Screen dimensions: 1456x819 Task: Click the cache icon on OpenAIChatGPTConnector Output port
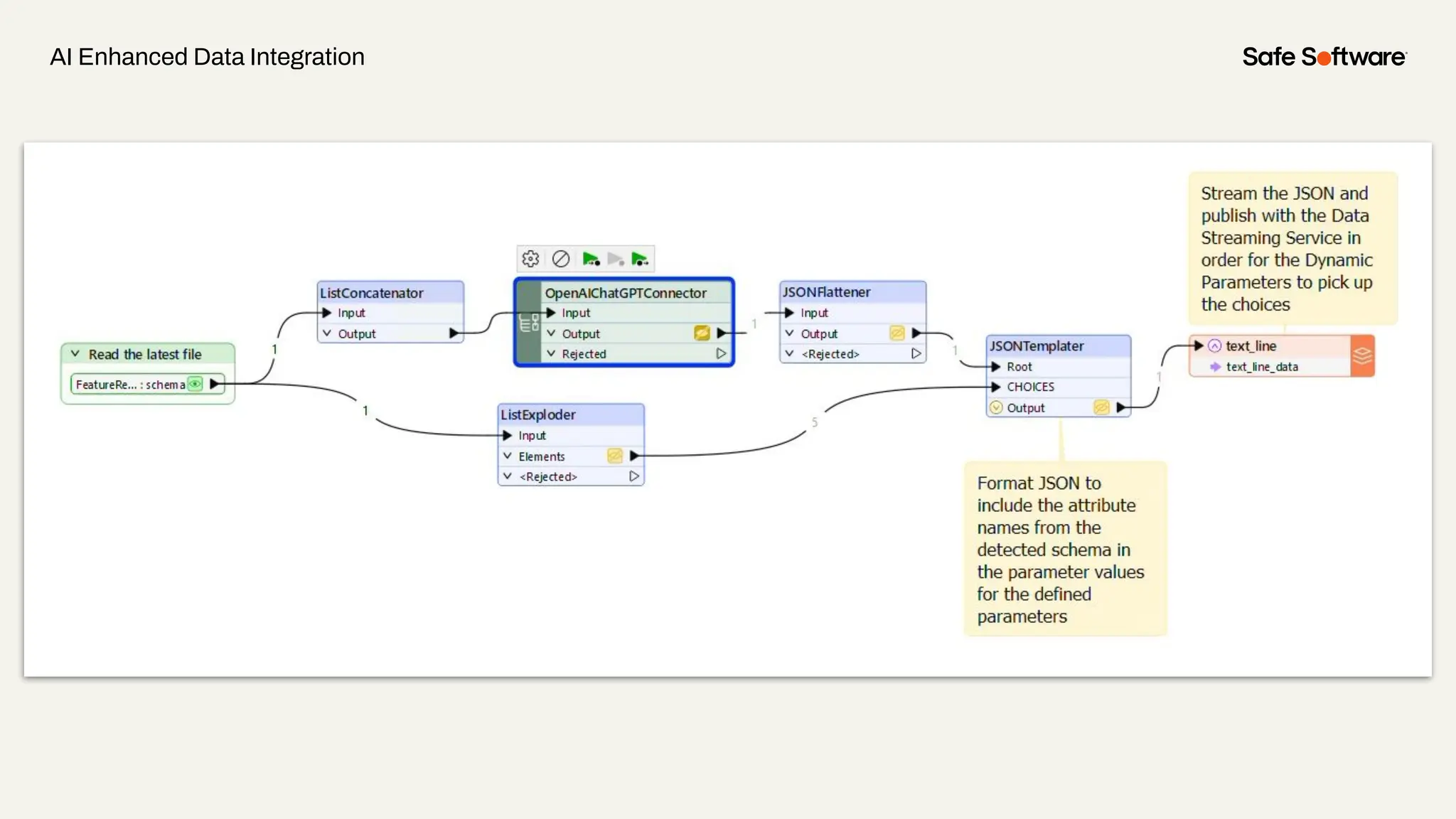pos(702,333)
